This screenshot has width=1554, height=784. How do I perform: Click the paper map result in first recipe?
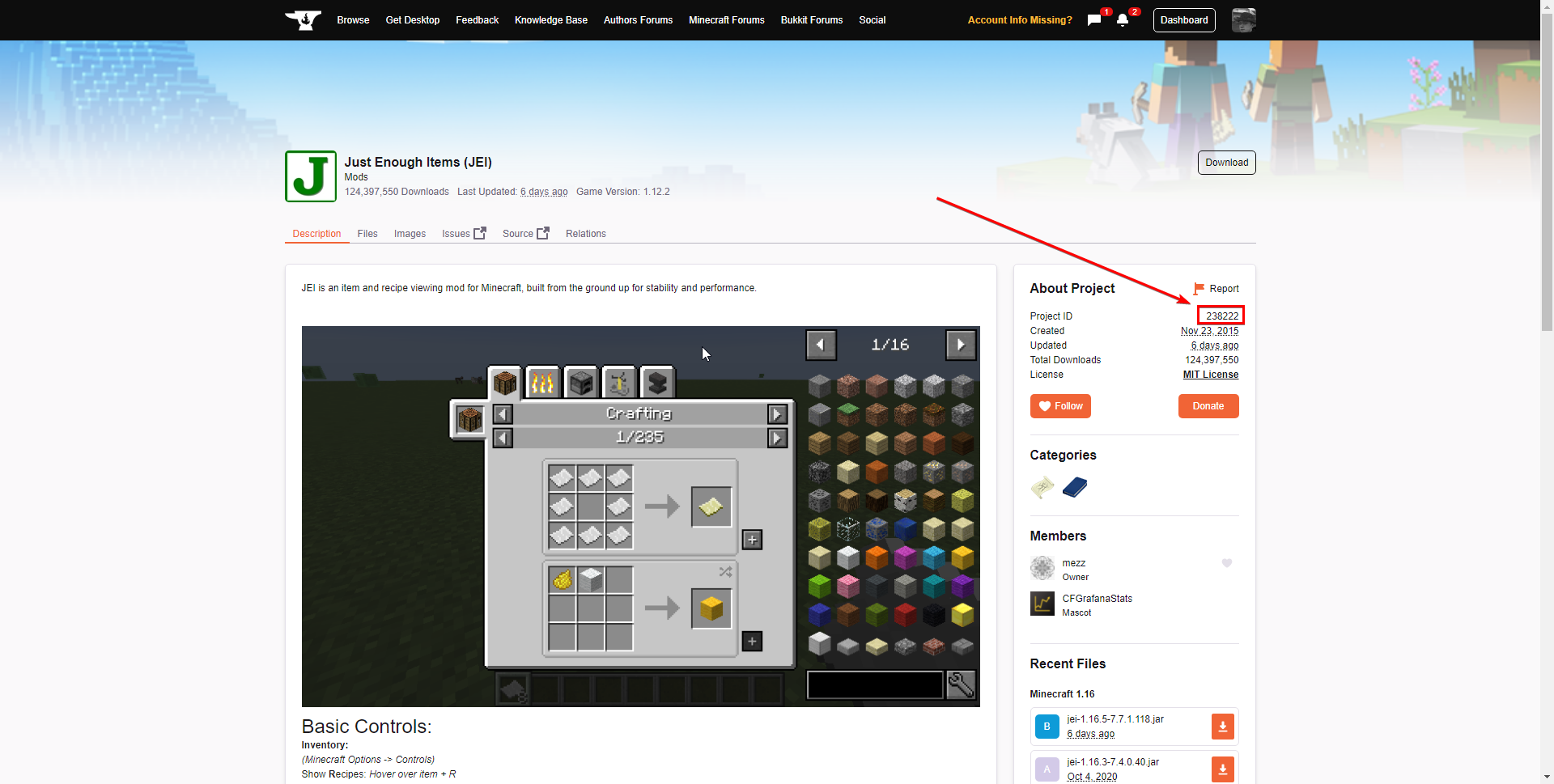point(711,506)
